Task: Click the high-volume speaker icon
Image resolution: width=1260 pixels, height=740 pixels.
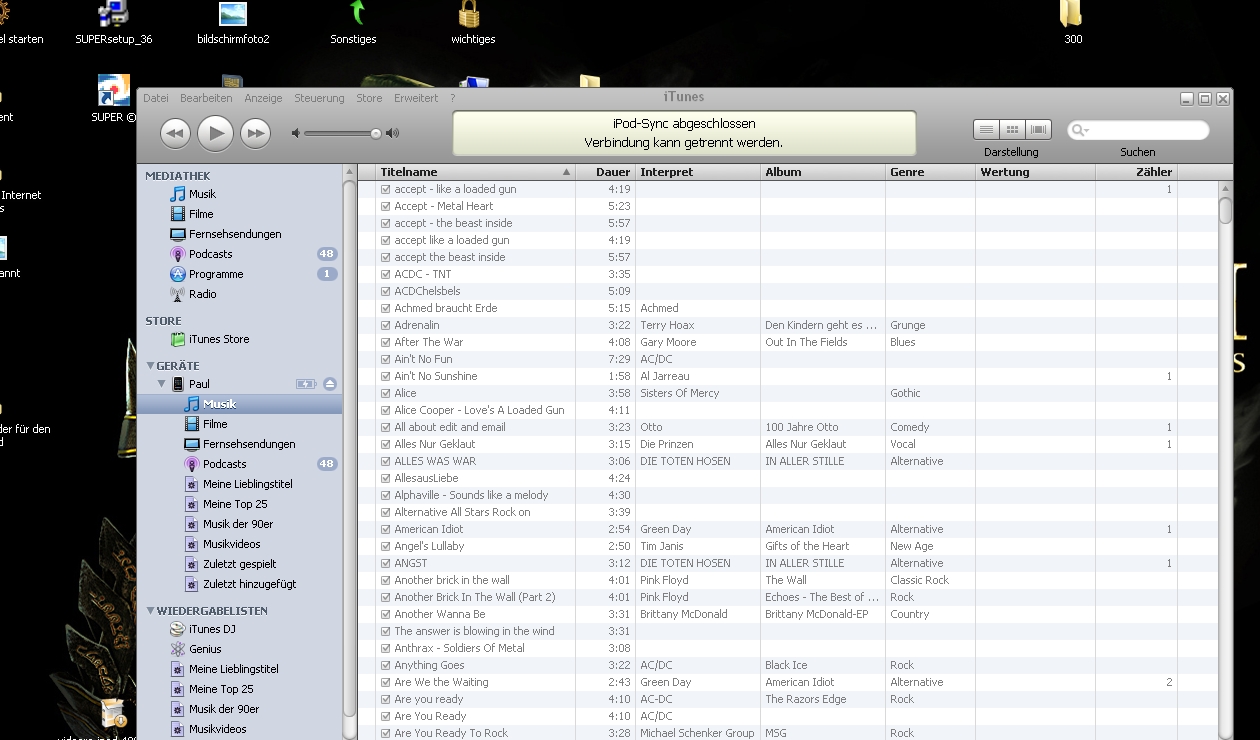Action: click(392, 133)
